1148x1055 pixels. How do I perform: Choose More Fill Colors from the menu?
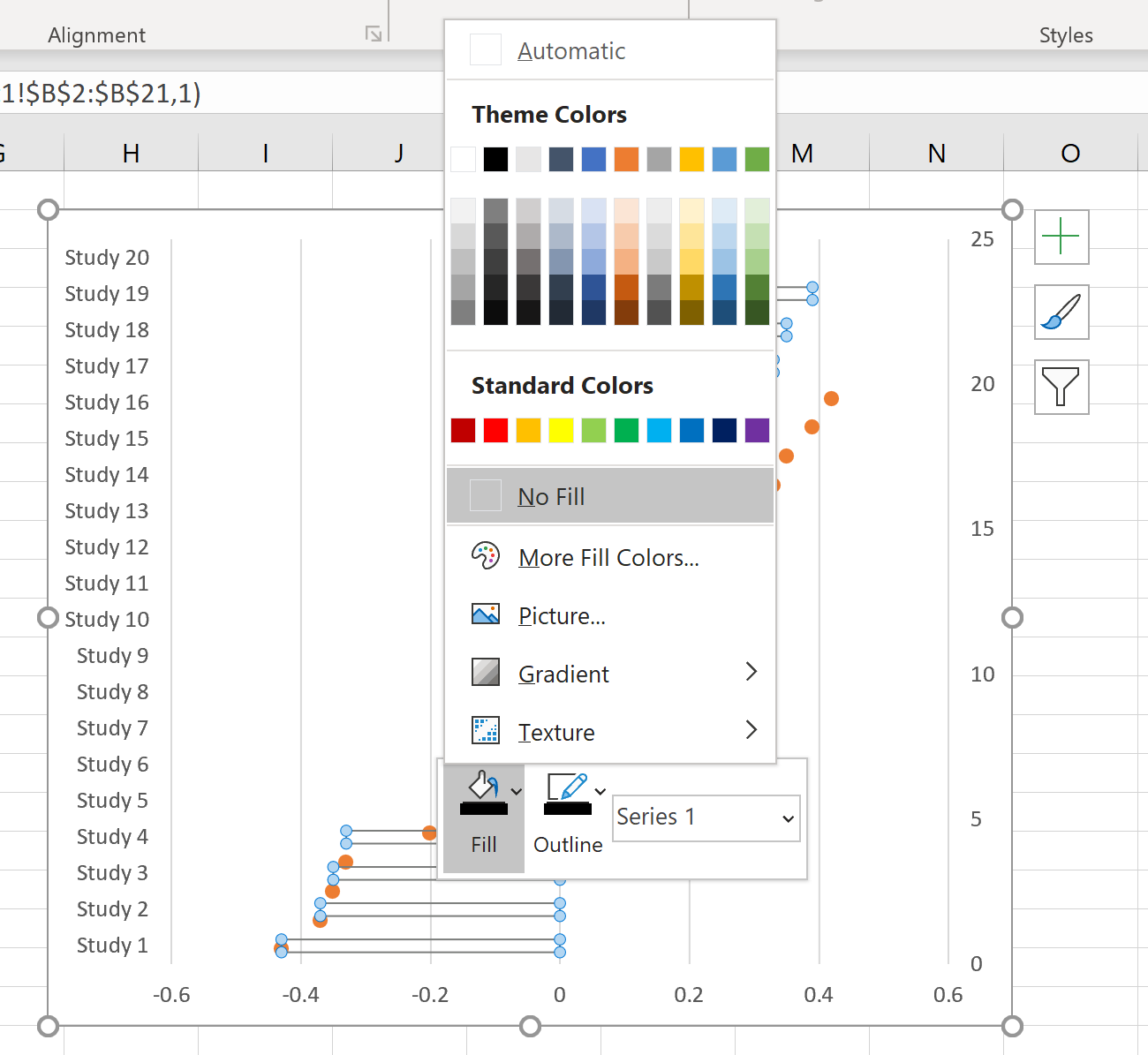(x=608, y=557)
